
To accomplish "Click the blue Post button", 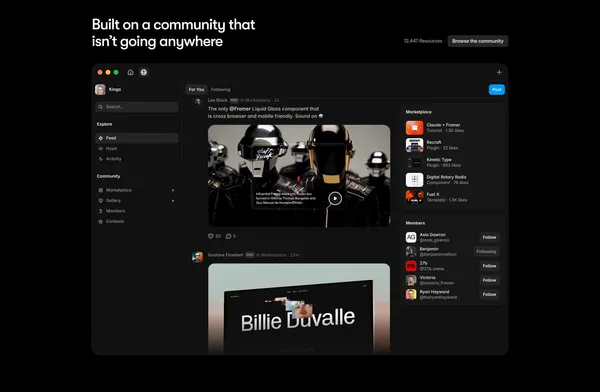I will 497,90.
